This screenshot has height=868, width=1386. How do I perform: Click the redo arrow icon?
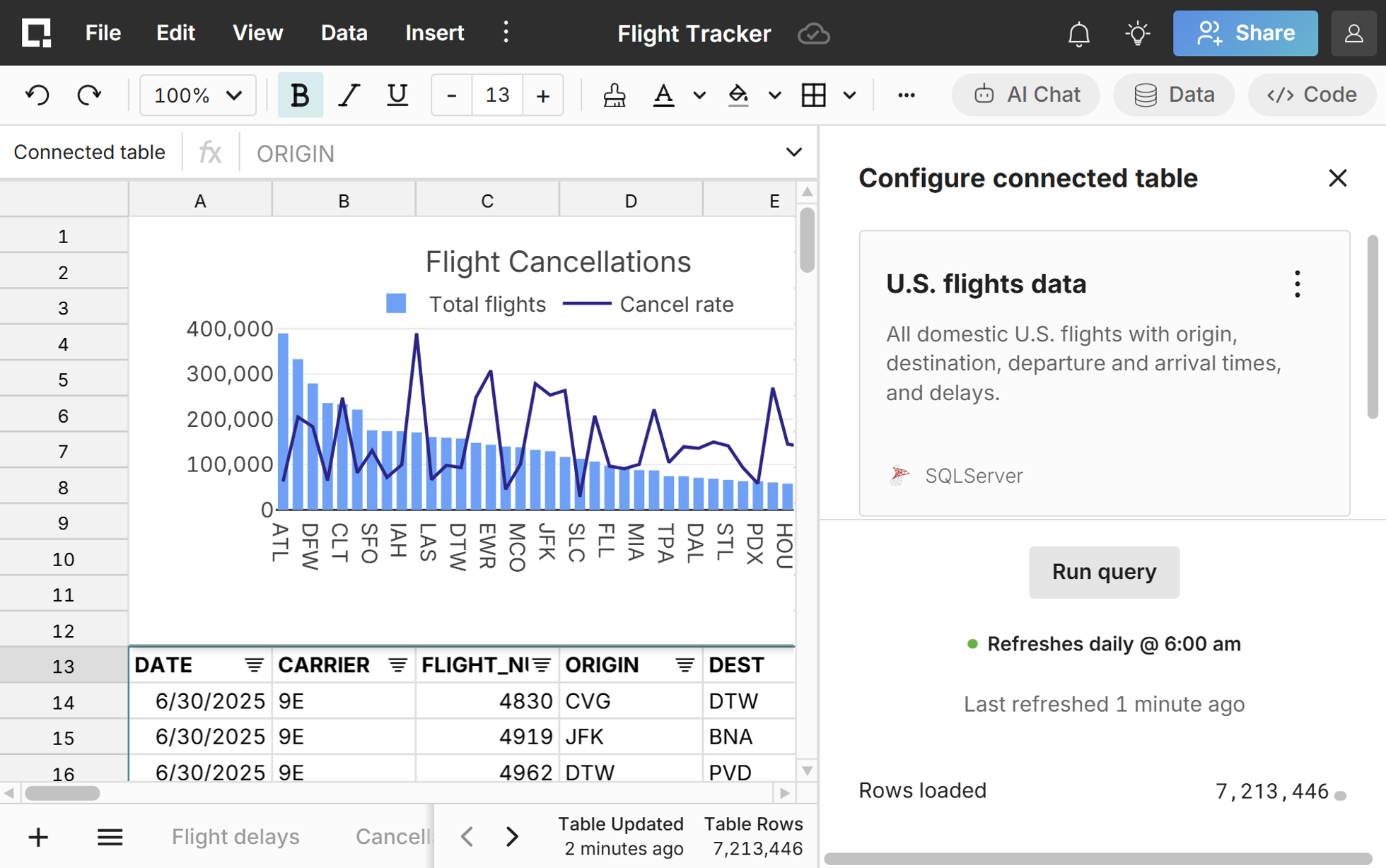tap(89, 95)
